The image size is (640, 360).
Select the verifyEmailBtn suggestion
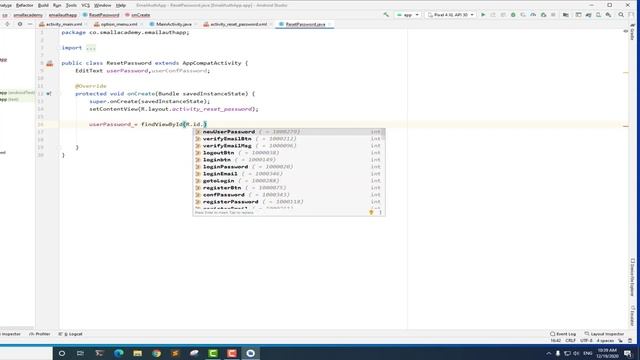tap(289, 139)
